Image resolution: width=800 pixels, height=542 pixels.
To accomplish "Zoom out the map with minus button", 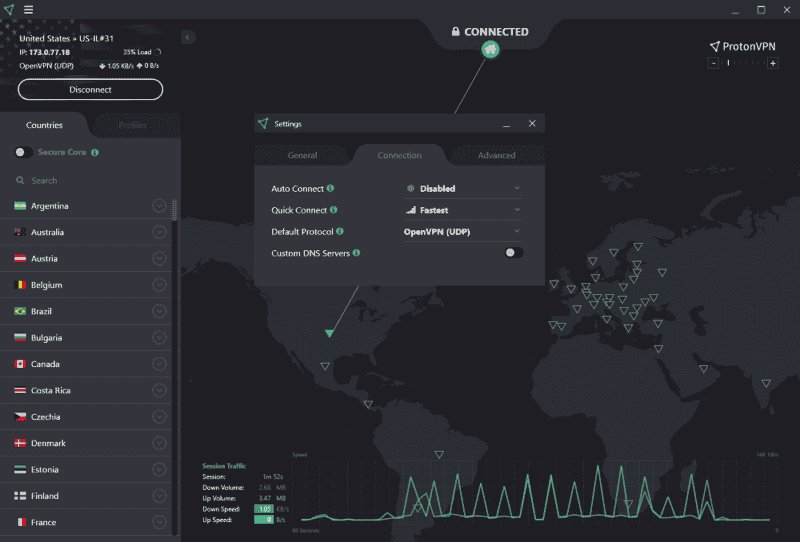I will [713, 63].
